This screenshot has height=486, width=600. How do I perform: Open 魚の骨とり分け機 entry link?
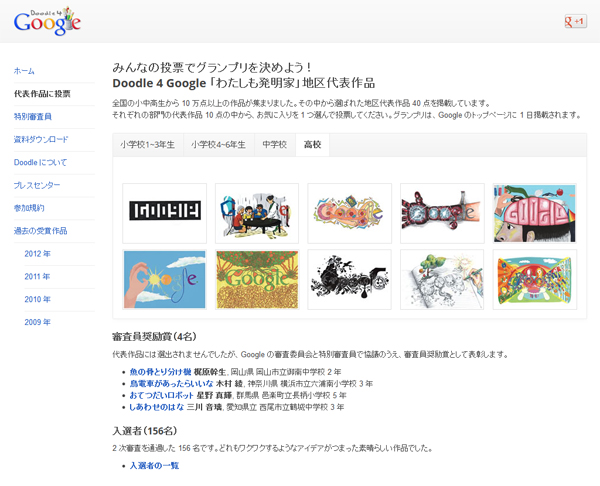[160, 372]
